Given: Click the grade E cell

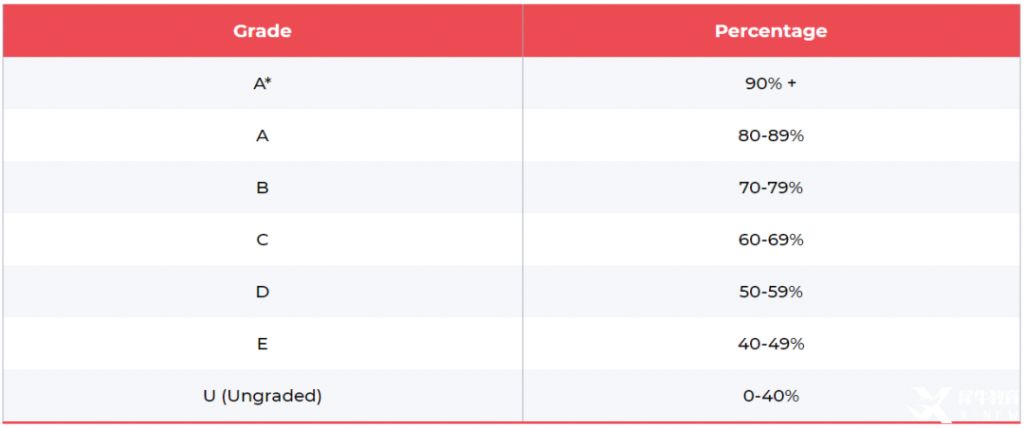Looking at the screenshot, I should click(262, 344).
